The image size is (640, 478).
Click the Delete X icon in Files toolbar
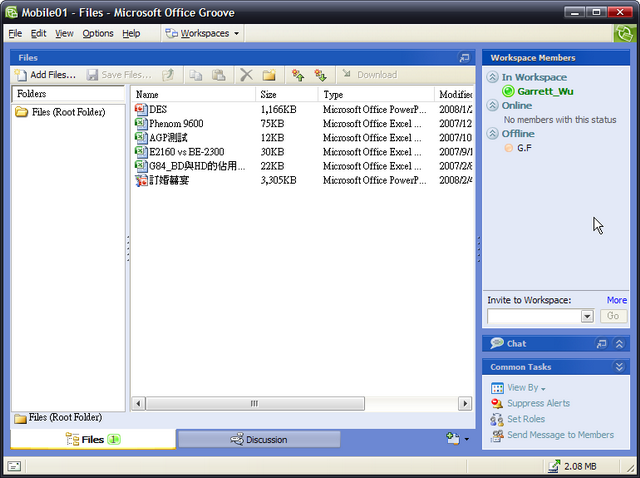246,75
